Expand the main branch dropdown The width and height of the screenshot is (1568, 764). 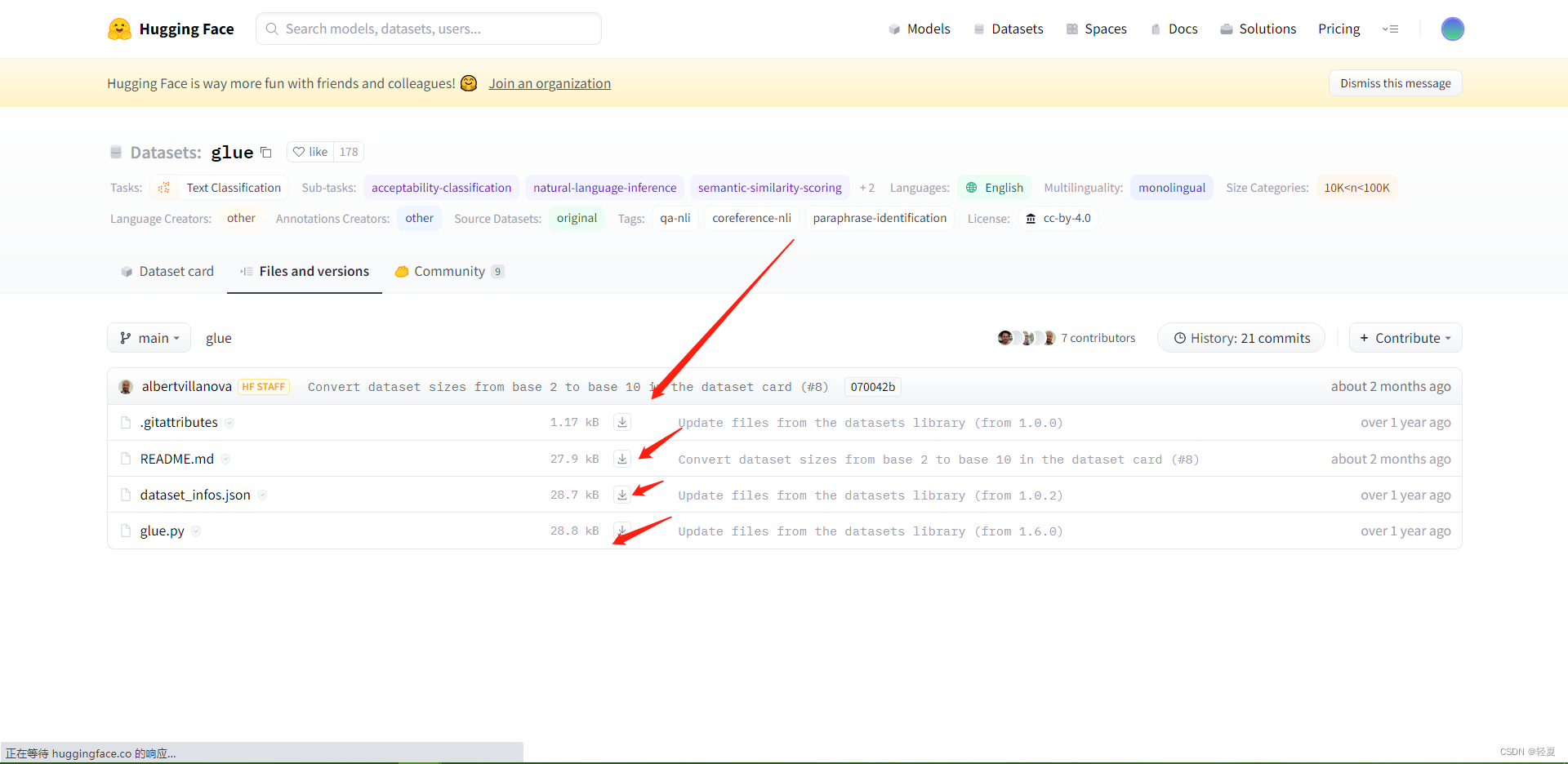pos(149,338)
